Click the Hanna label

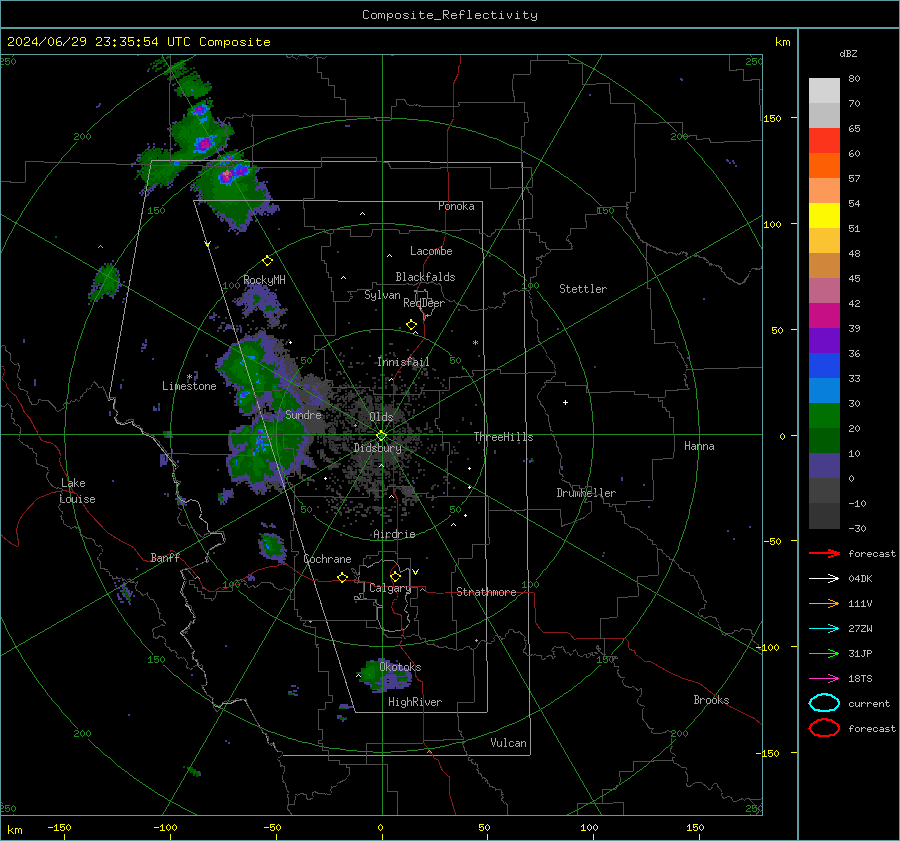tap(699, 447)
